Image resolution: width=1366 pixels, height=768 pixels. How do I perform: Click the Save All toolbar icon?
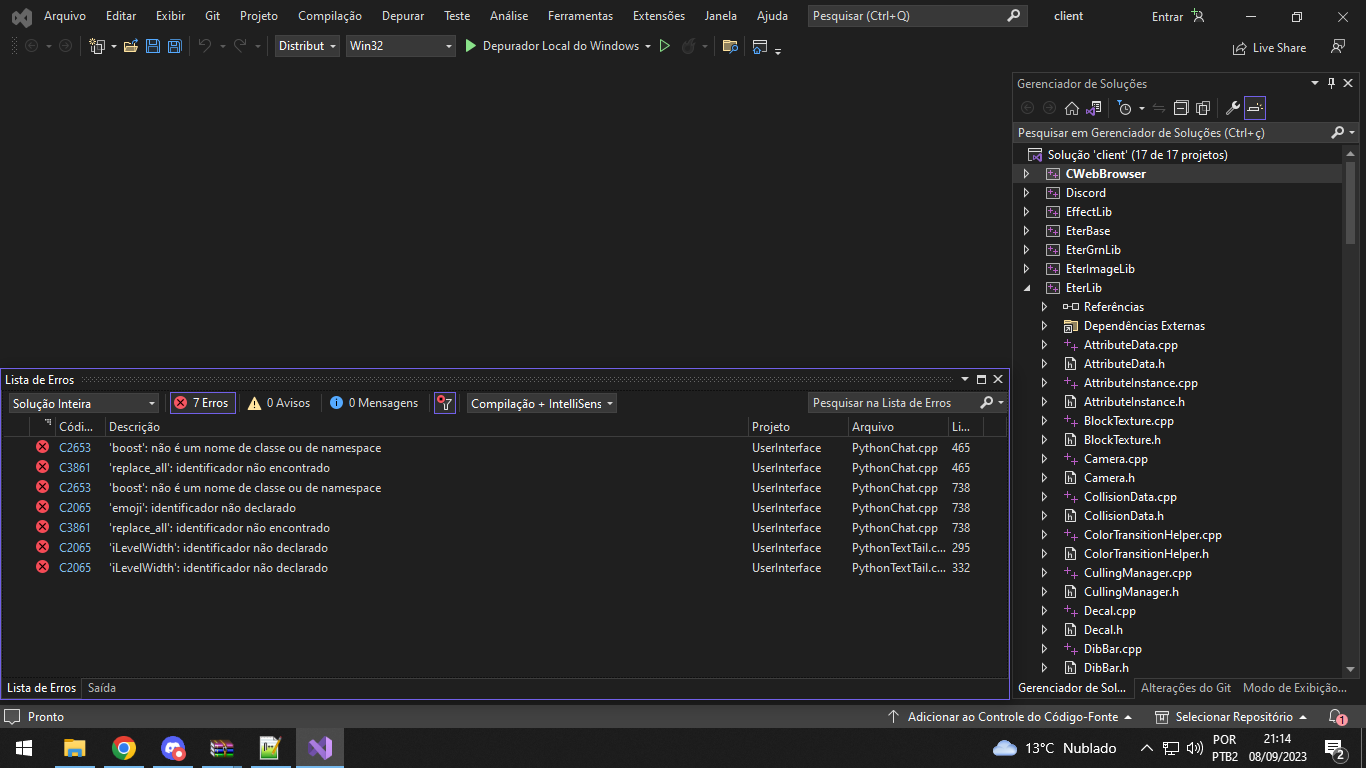click(x=173, y=46)
